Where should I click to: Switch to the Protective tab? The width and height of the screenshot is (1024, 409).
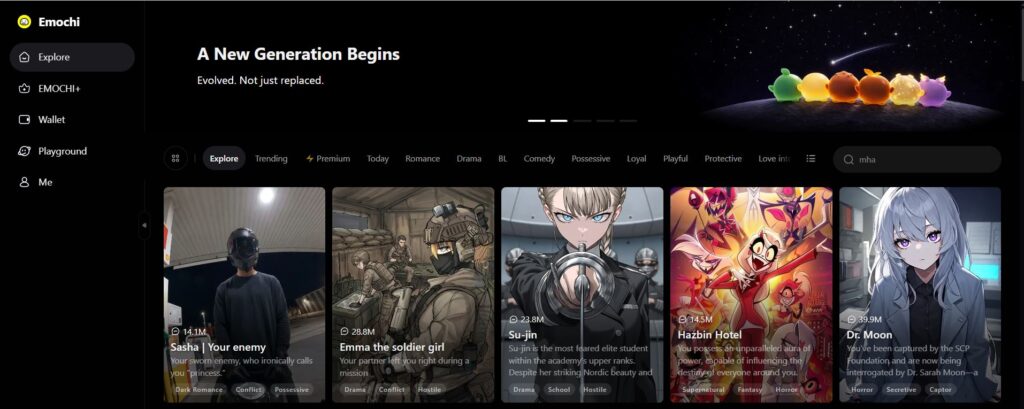pyautogui.click(x=723, y=158)
